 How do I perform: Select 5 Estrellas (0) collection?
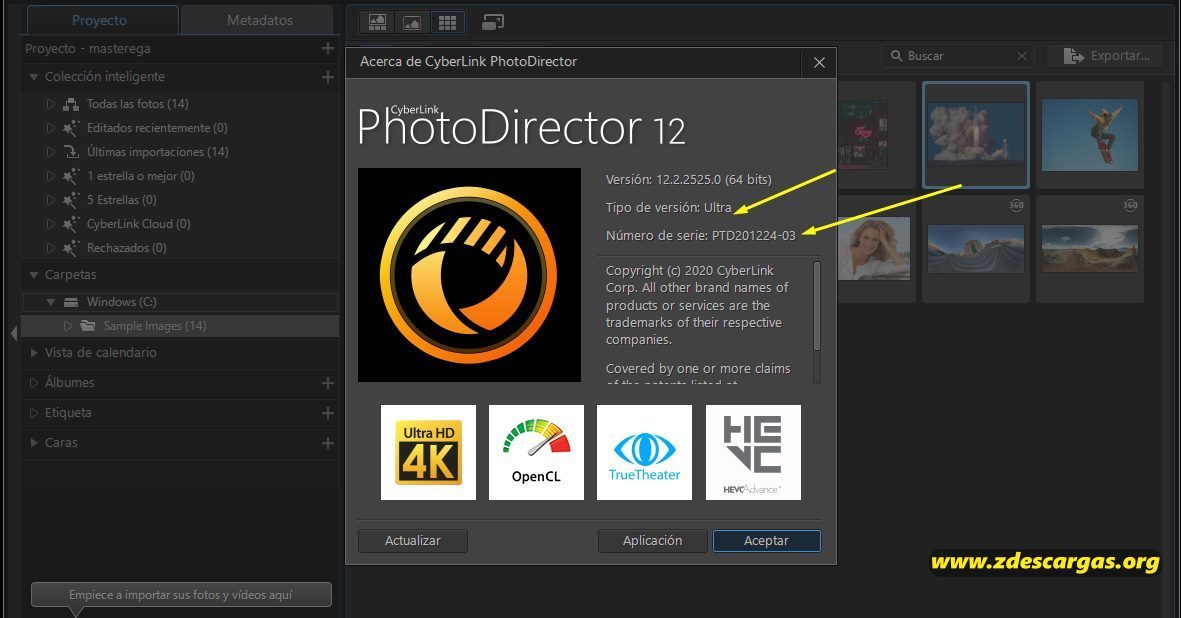tap(121, 200)
